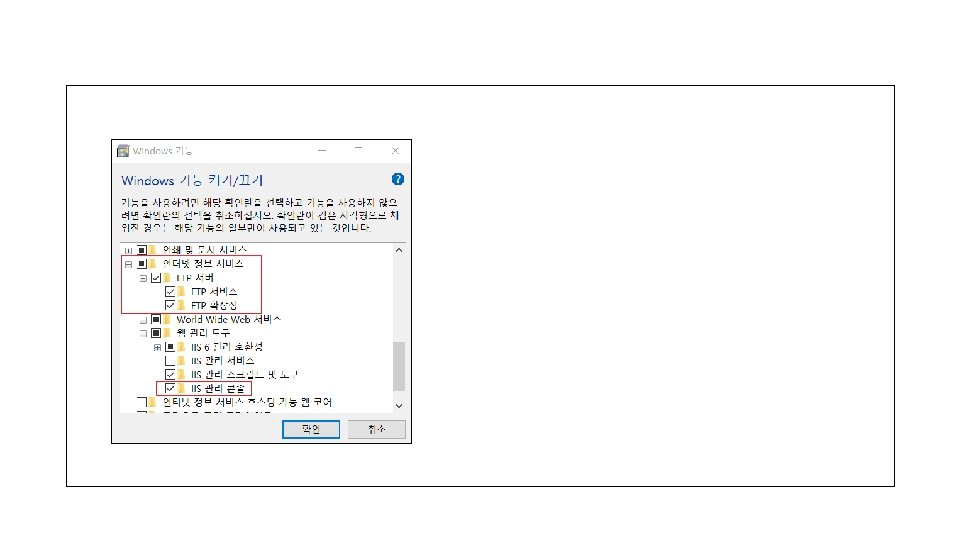
Task: Expand the 인쇄 및 문서 서비스 node
Action: (129, 250)
